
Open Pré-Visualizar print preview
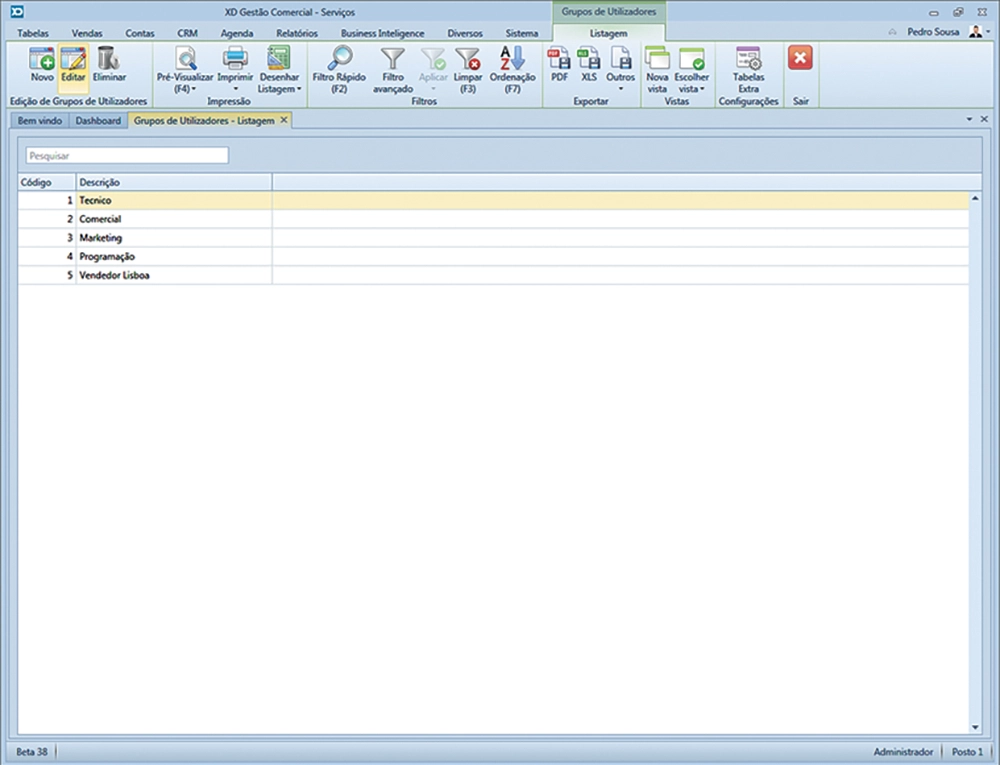click(x=185, y=60)
